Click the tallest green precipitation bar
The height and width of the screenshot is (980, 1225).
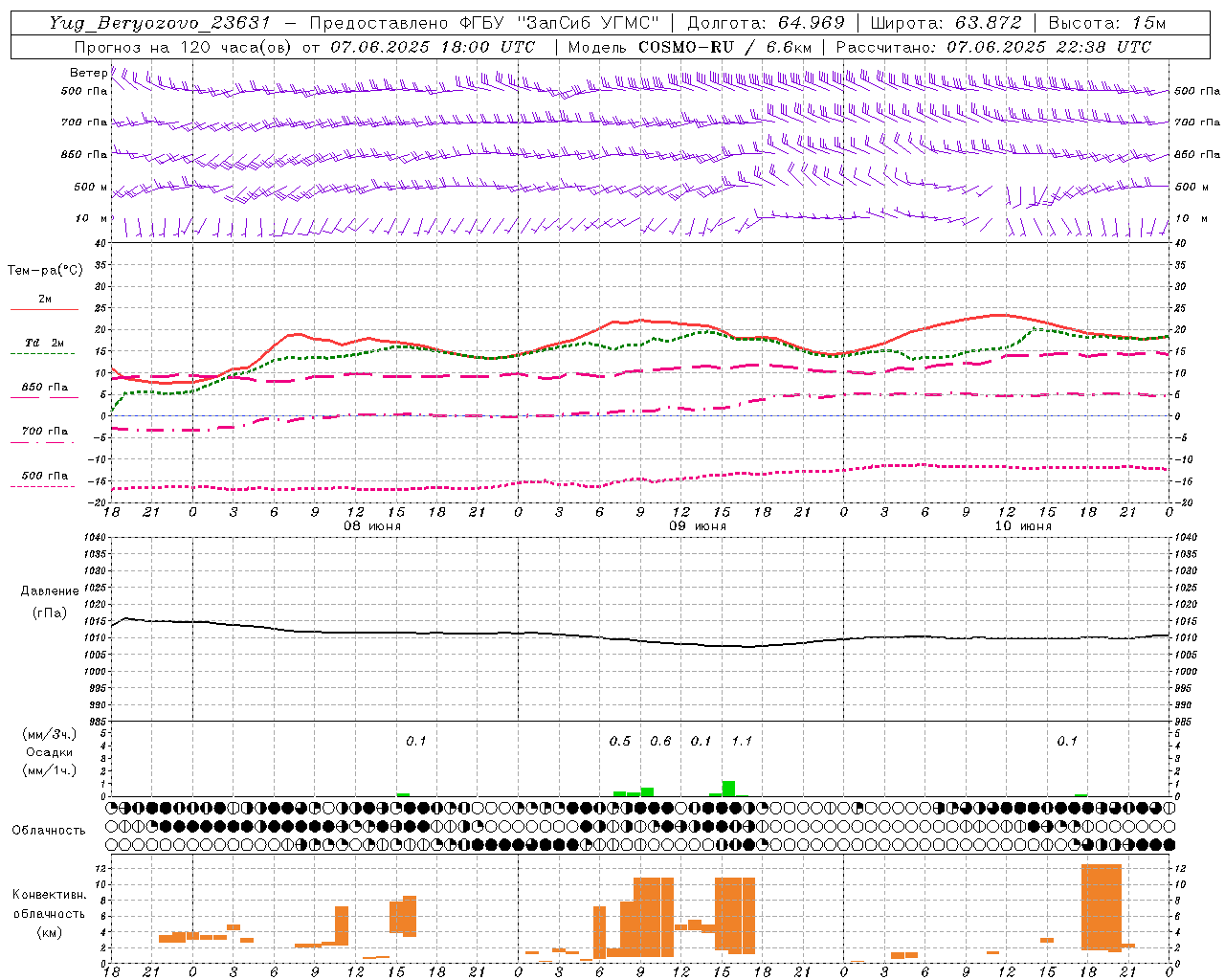pos(728,789)
